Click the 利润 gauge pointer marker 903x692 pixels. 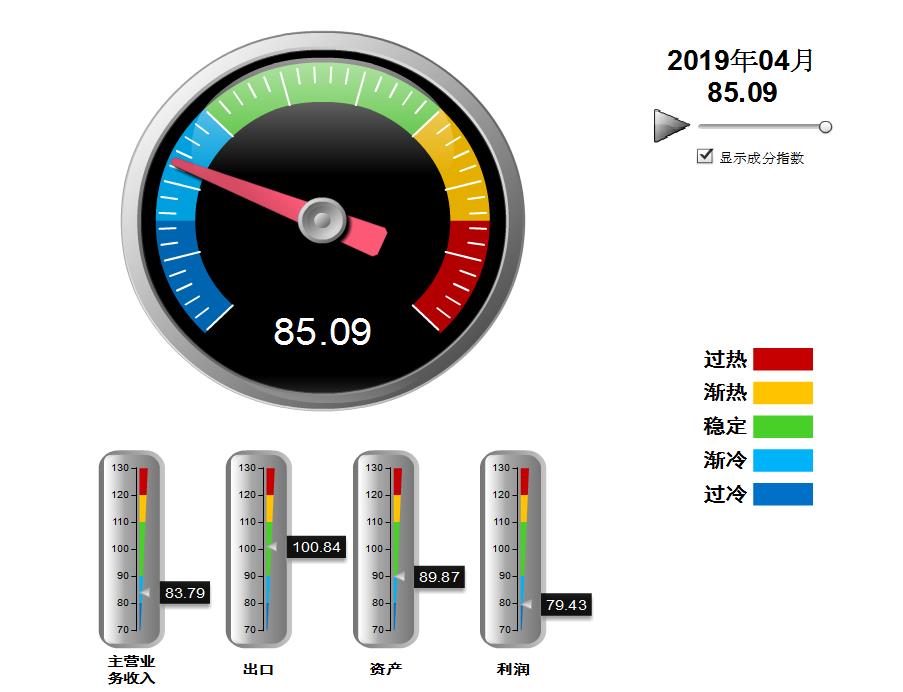point(526,604)
